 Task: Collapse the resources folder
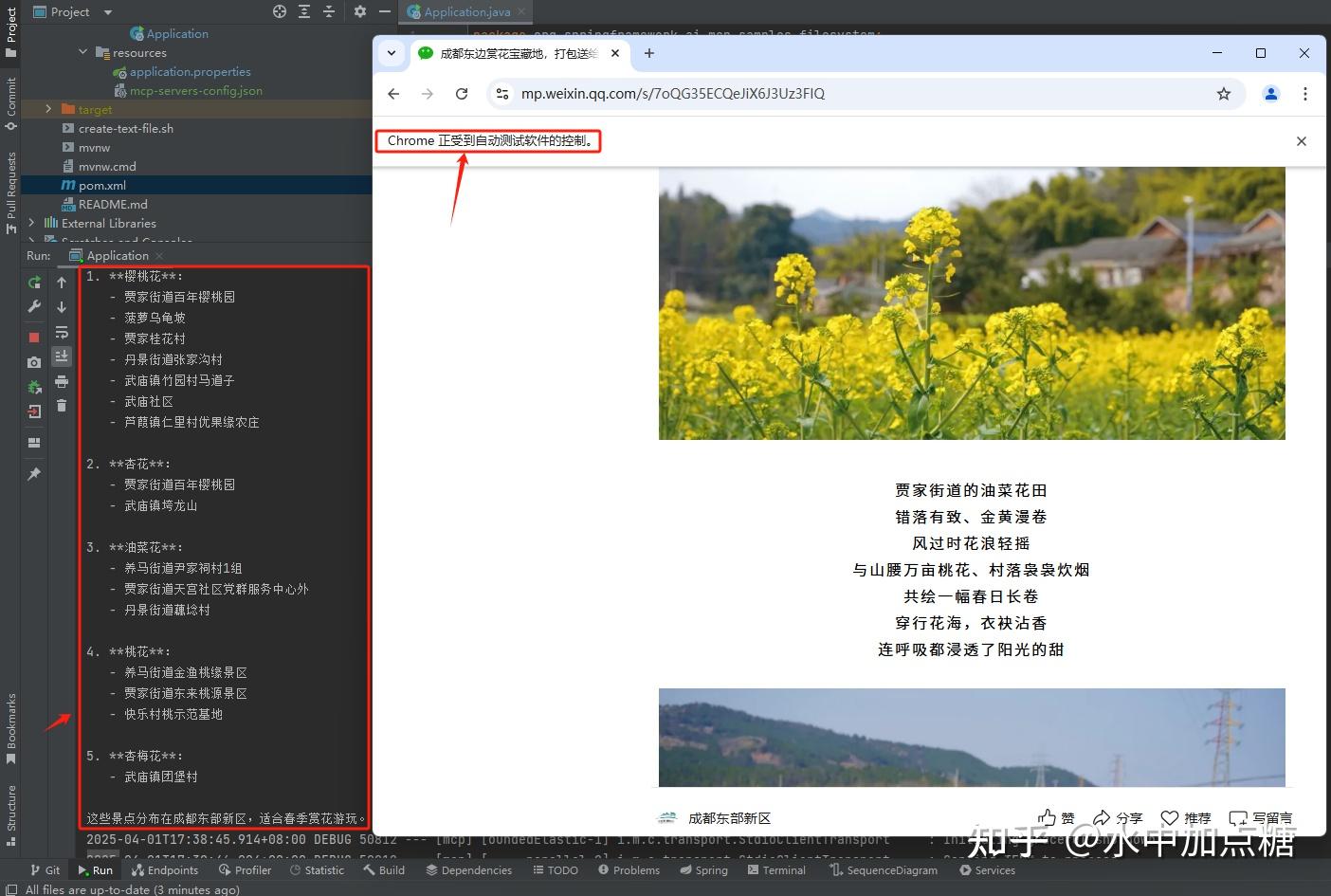click(83, 52)
